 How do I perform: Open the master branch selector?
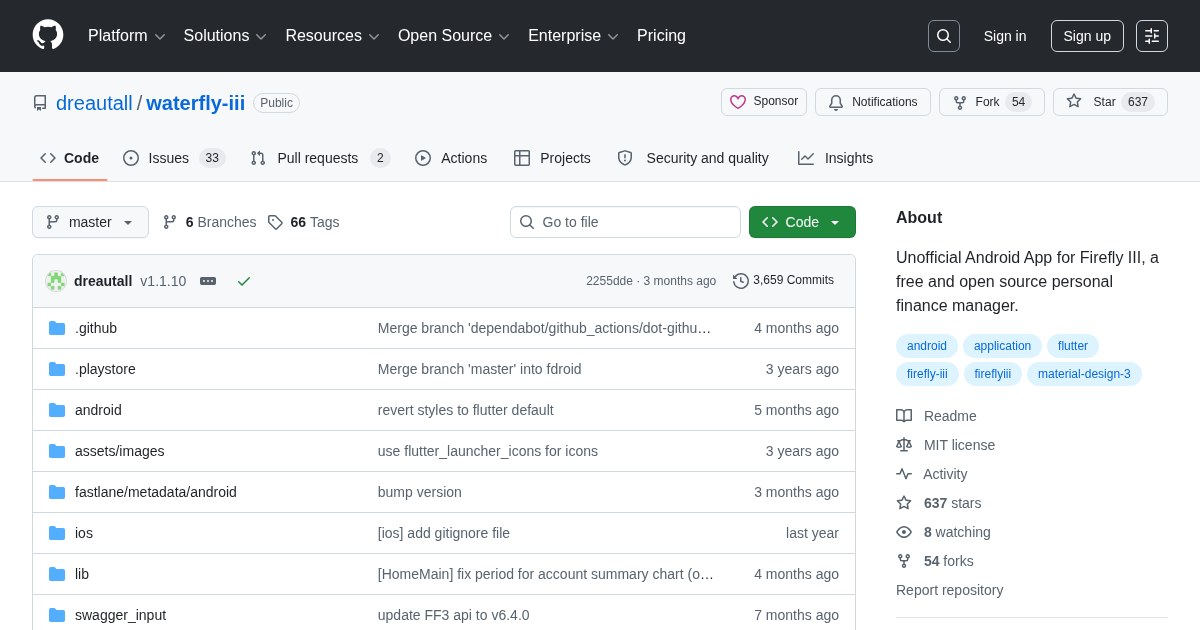[90, 222]
